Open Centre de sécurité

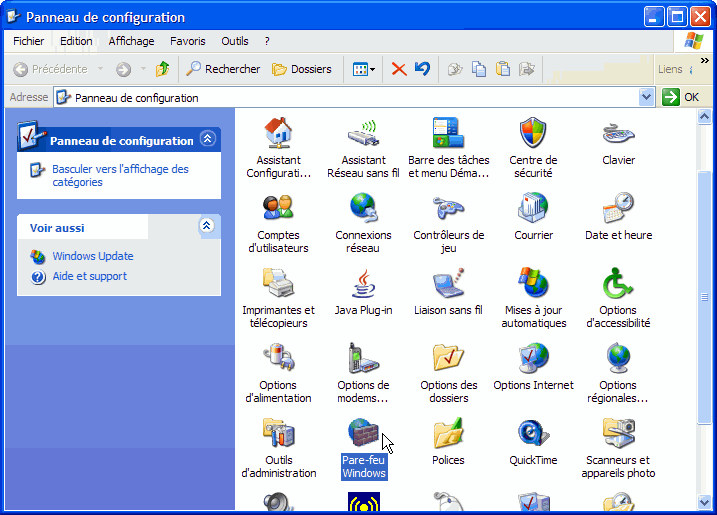pyautogui.click(x=533, y=148)
